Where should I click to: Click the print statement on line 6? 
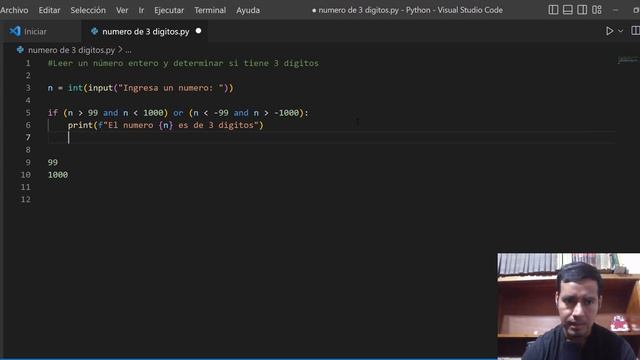(x=166, y=125)
